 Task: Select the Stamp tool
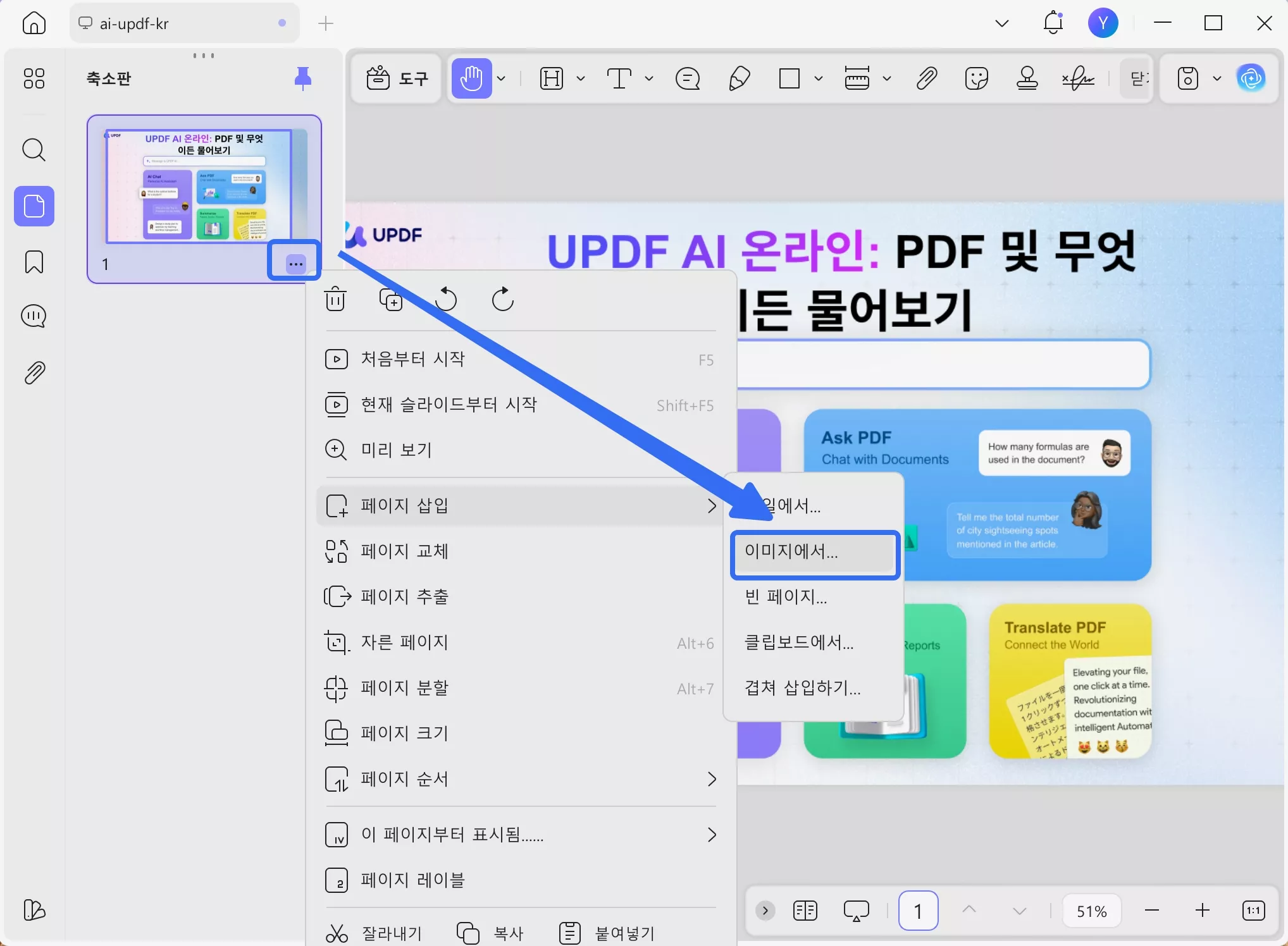coord(1026,78)
